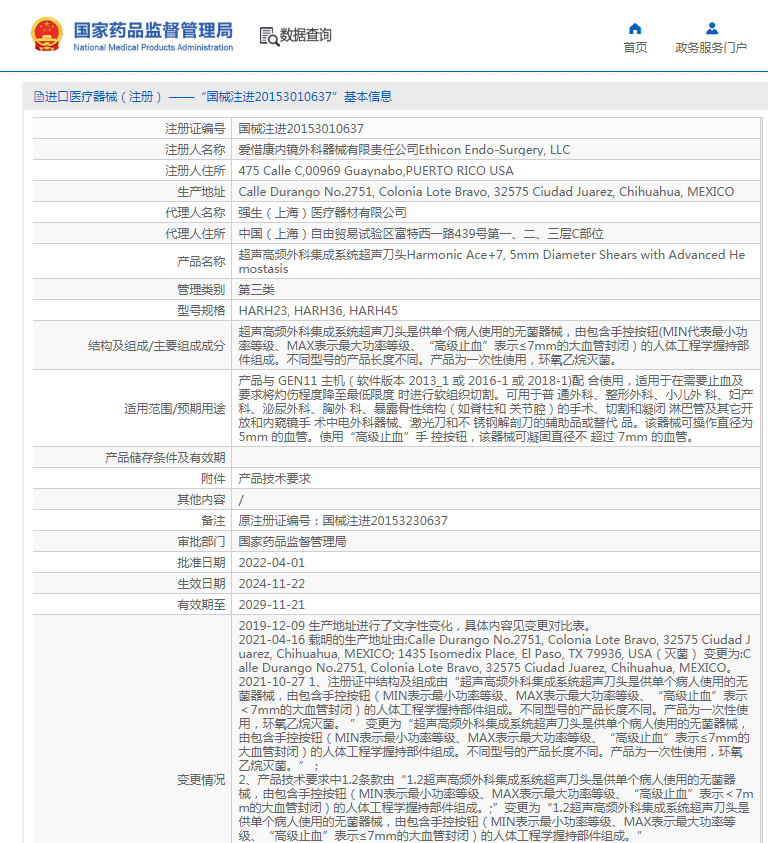This screenshot has height=843, width=768.
Task: Select the 注册证编号 value 国械注进20153010637
Action: [301, 129]
